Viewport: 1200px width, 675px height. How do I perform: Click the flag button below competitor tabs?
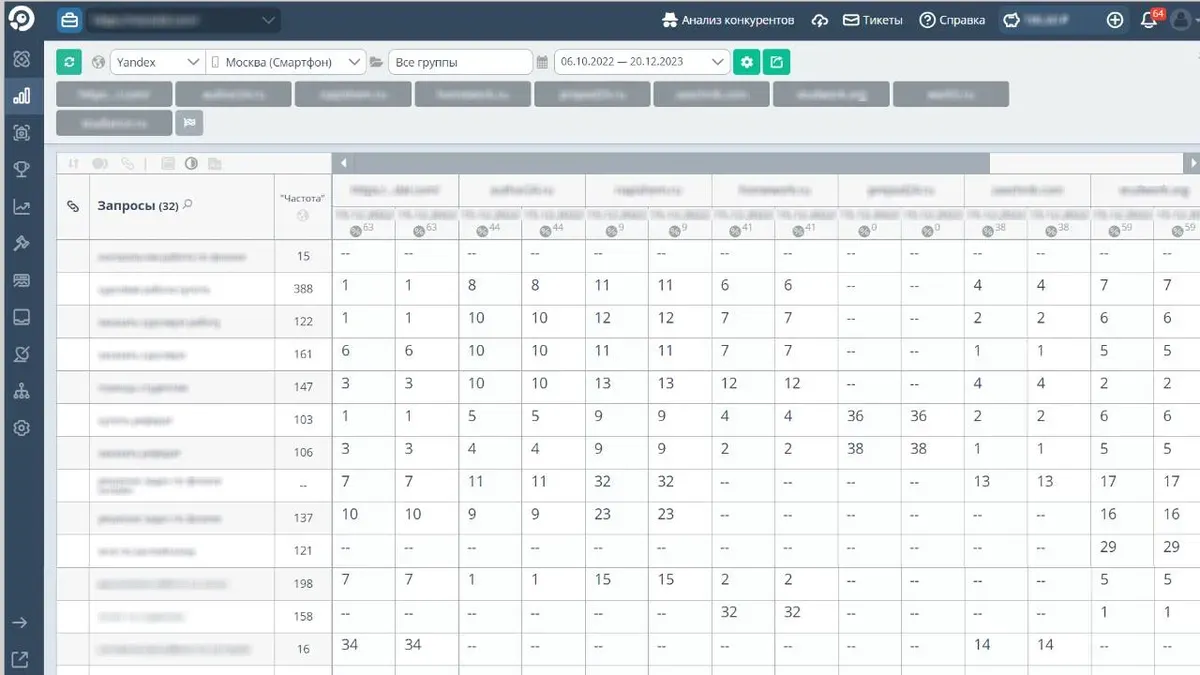point(189,122)
